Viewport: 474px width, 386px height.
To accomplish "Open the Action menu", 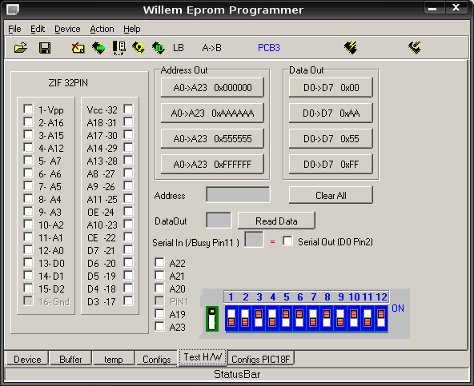I will point(102,29).
